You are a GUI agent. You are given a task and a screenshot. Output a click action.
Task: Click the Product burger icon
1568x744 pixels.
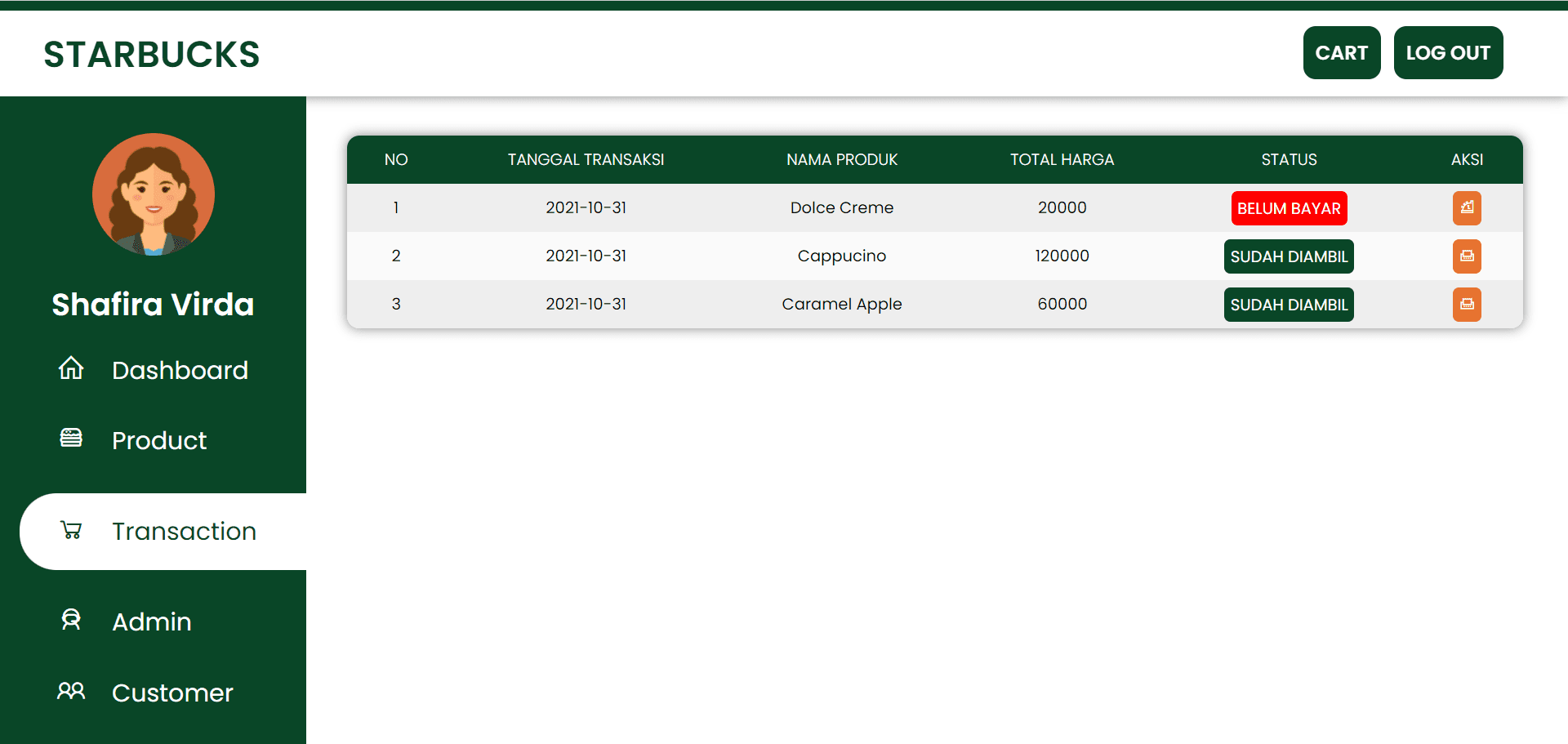point(71,439)
